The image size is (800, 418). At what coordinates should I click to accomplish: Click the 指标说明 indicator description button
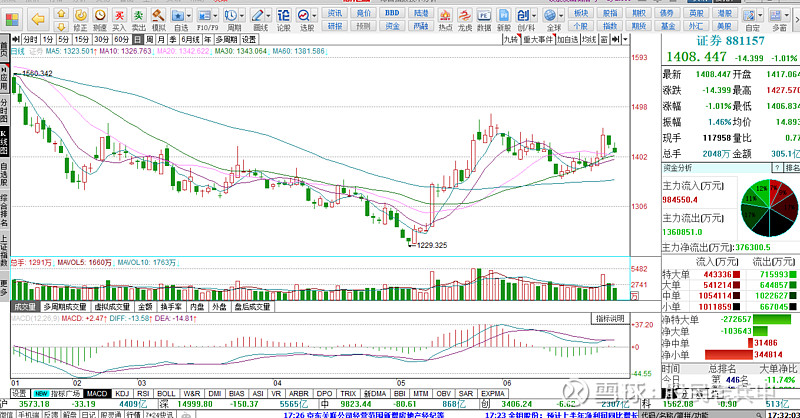click(x=609, y=317)
